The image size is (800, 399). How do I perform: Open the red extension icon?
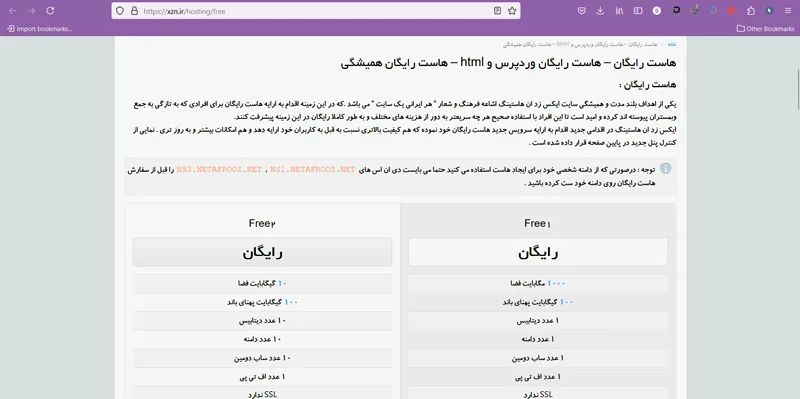732,11
